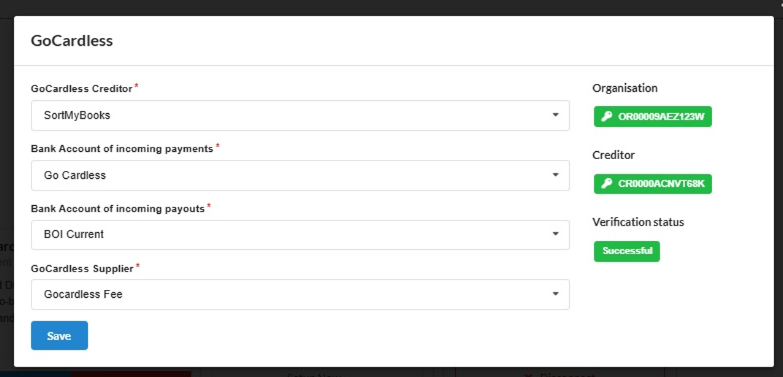
Task: Click the key icon in the Creditor badge
Action: [606, 184]
